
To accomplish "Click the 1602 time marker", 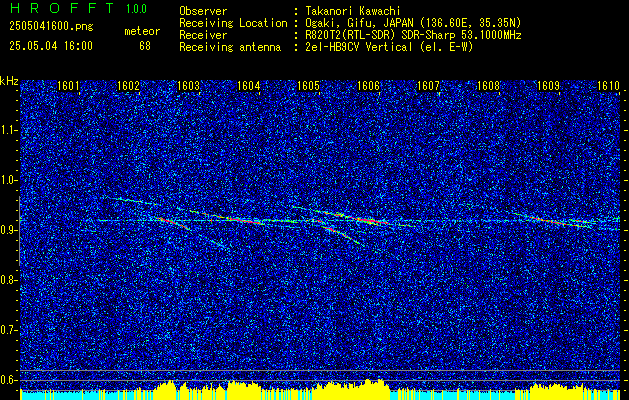I will pos(128,85).
